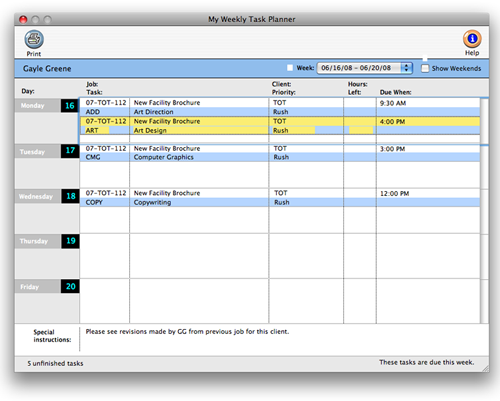
Task: Click the window resize grip corner
Action: (486, 368)
